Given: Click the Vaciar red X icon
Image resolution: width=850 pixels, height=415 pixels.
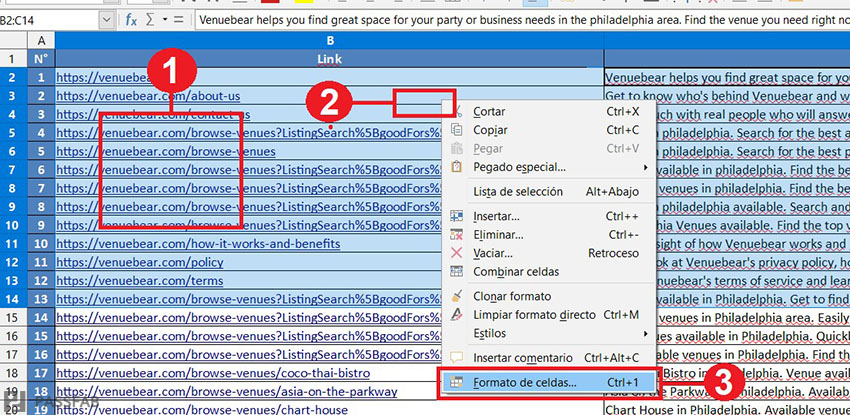Looking at the screenshot, I should tap(457, 253).
